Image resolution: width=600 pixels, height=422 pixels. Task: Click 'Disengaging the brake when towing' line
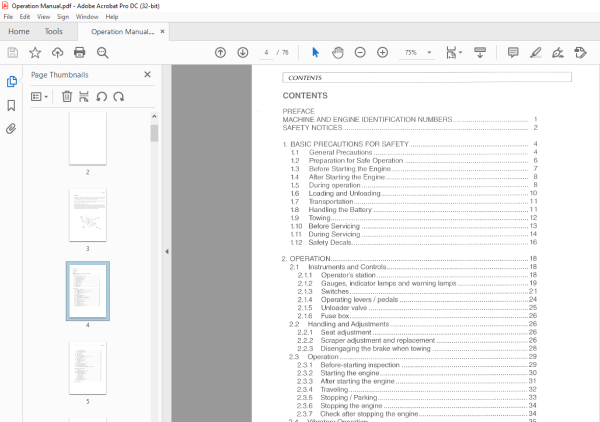point(375,349)
